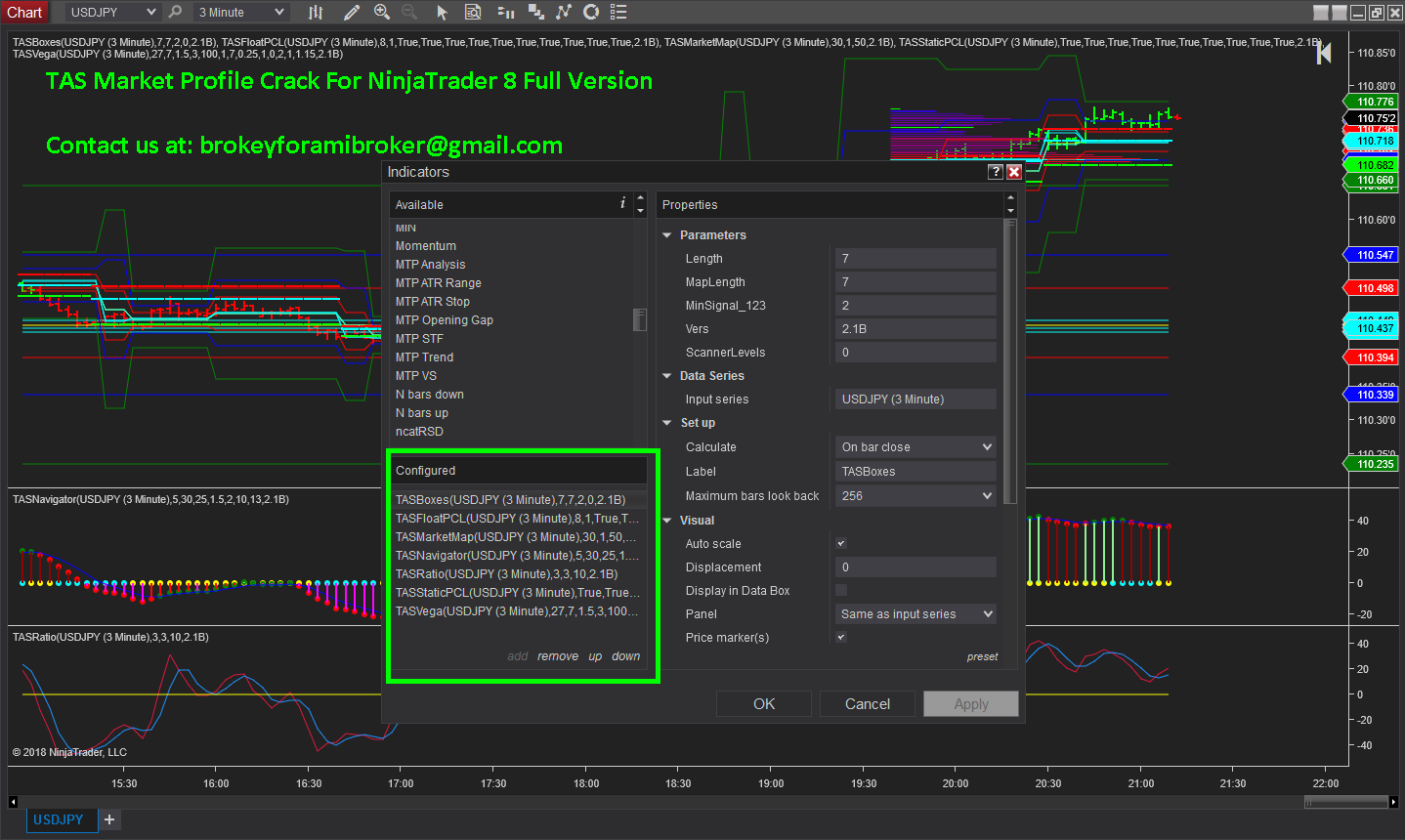Open the Panel 'Same as input series' dropdown
Image resolution: width=1405 pixels, height=840 pixels.
[x=915, y=613]
